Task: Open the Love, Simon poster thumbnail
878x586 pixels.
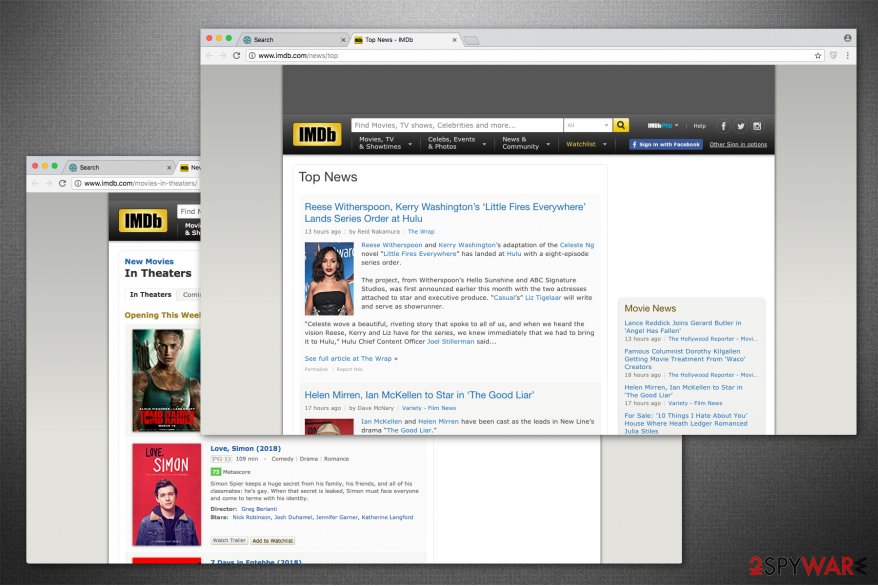Action: pyautogui.click(x=166, y=495)
